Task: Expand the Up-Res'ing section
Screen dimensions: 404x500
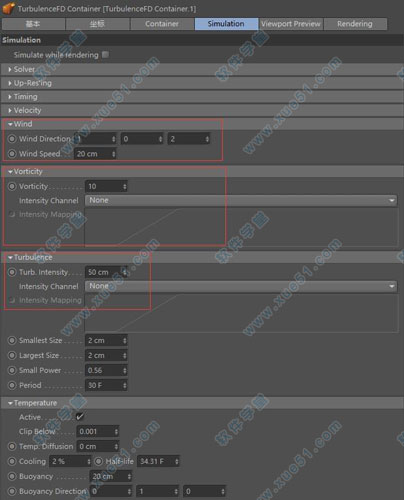Action: click(202, 83)
